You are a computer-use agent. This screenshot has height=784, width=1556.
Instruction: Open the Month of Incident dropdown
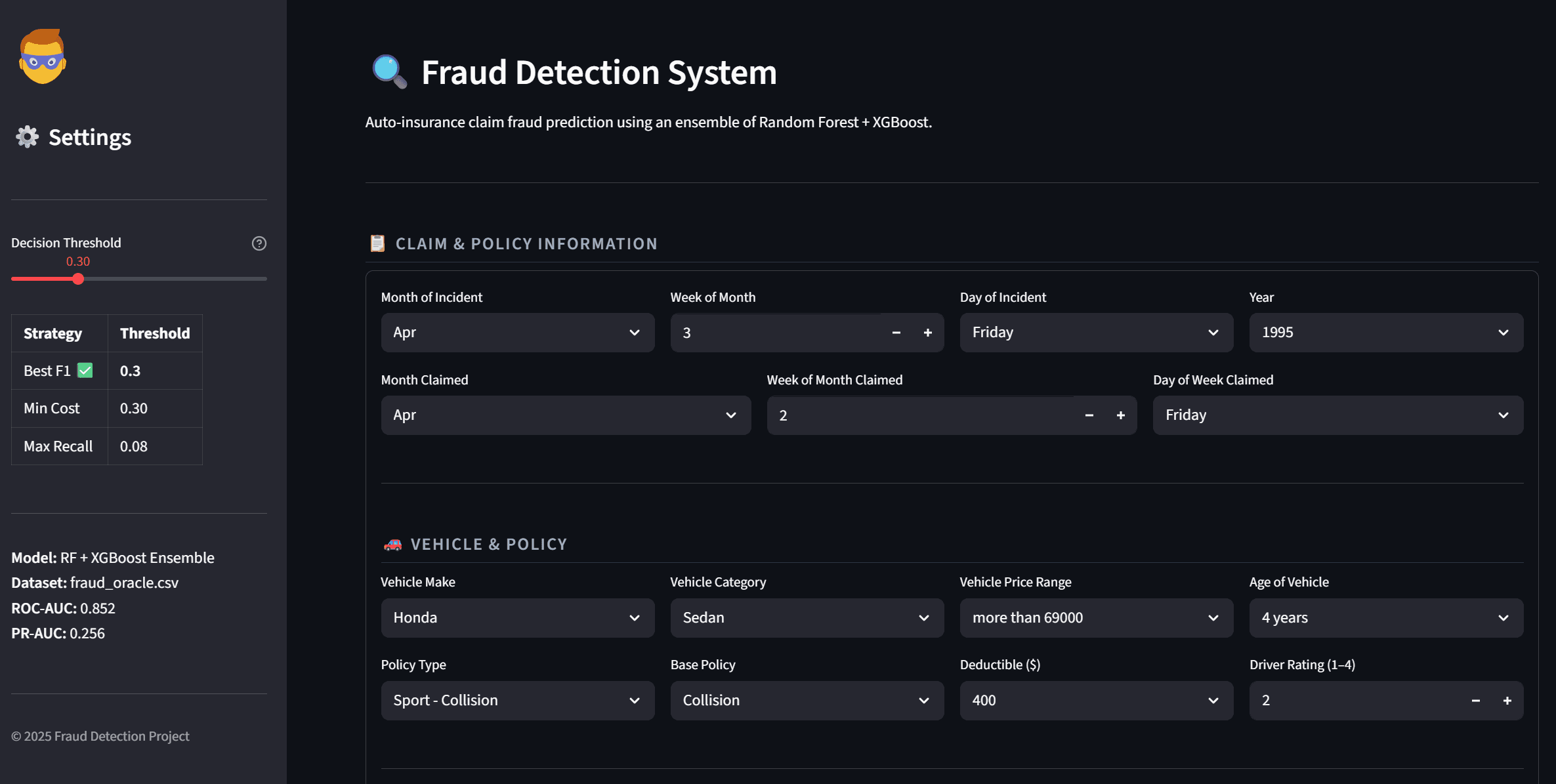pyautogui.click(x=518, y=333)
